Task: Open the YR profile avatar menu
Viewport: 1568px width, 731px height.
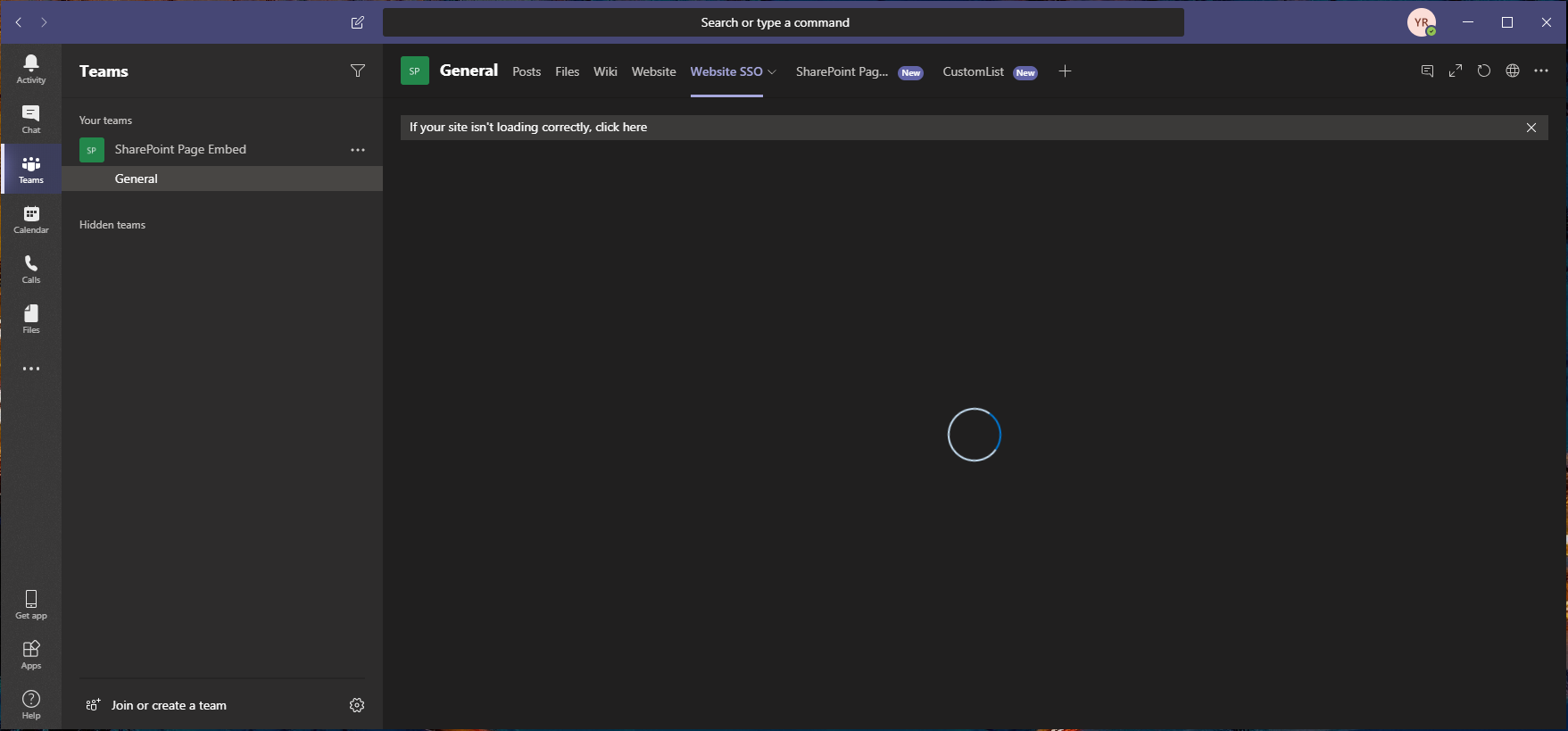Action: (x=1422, y=22)
